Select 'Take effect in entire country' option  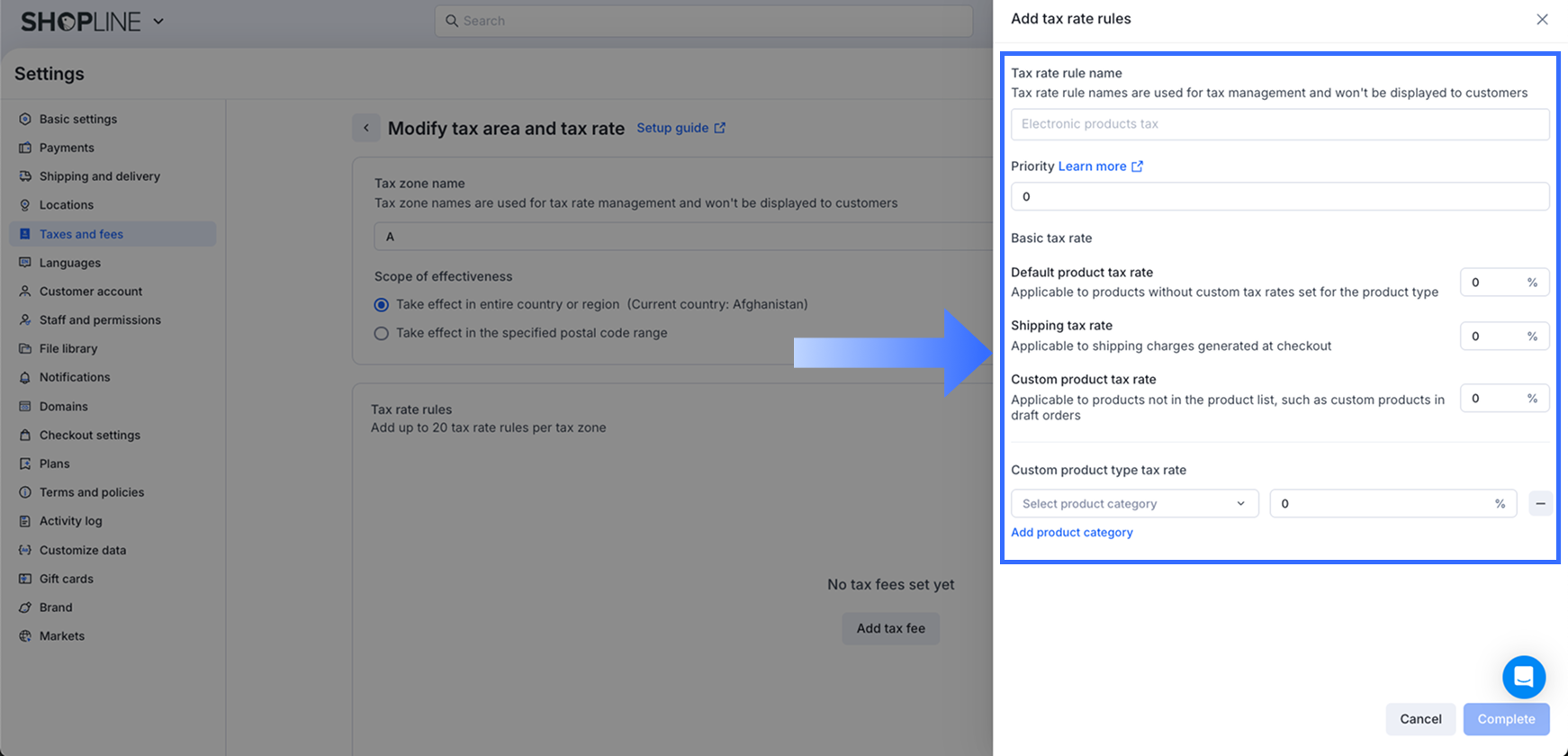coord(382,305)
